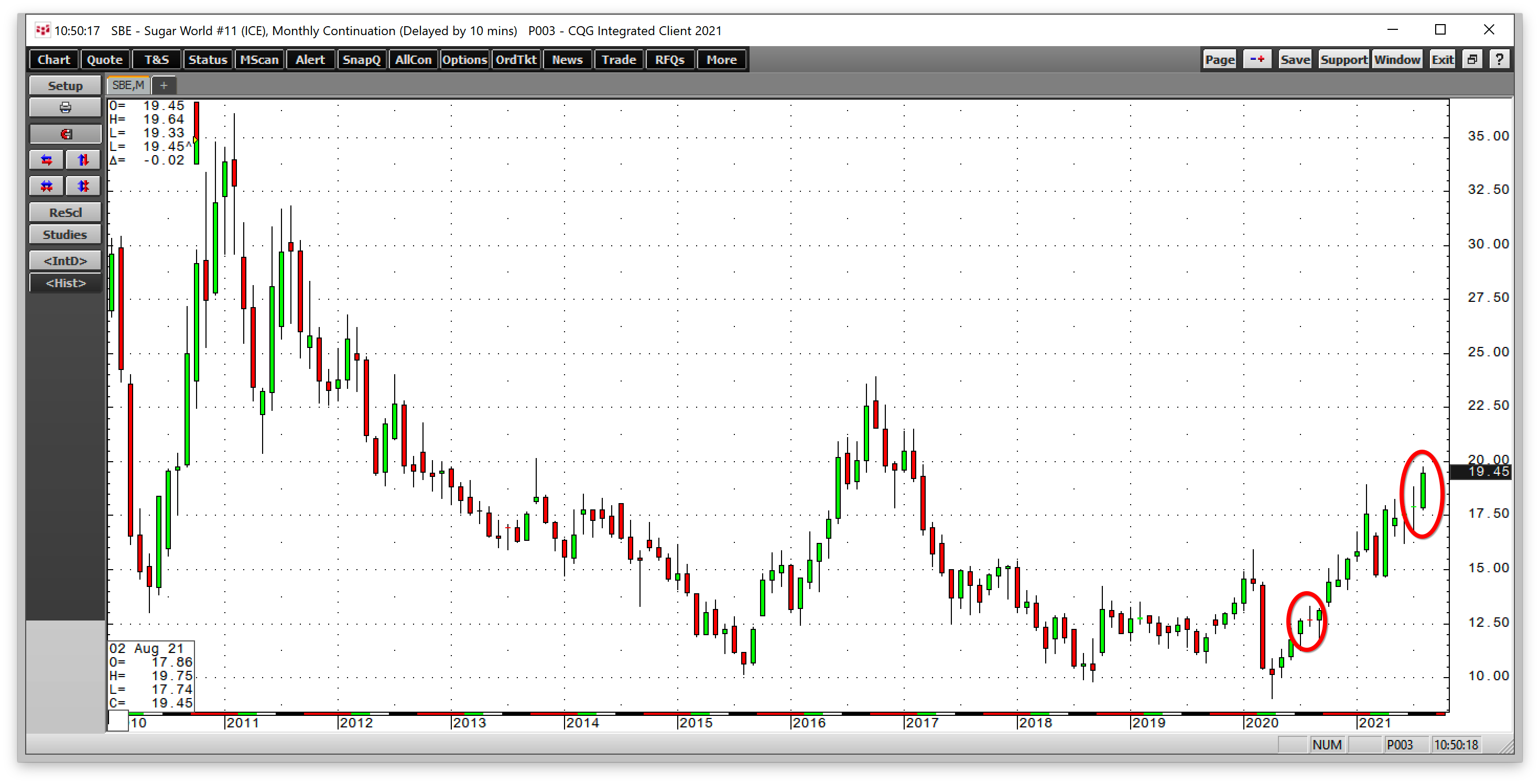Click the red-green price range bar indicator
Viewport: 1540px width, 784px height.
pyautogui.click(x=196, y=133)
